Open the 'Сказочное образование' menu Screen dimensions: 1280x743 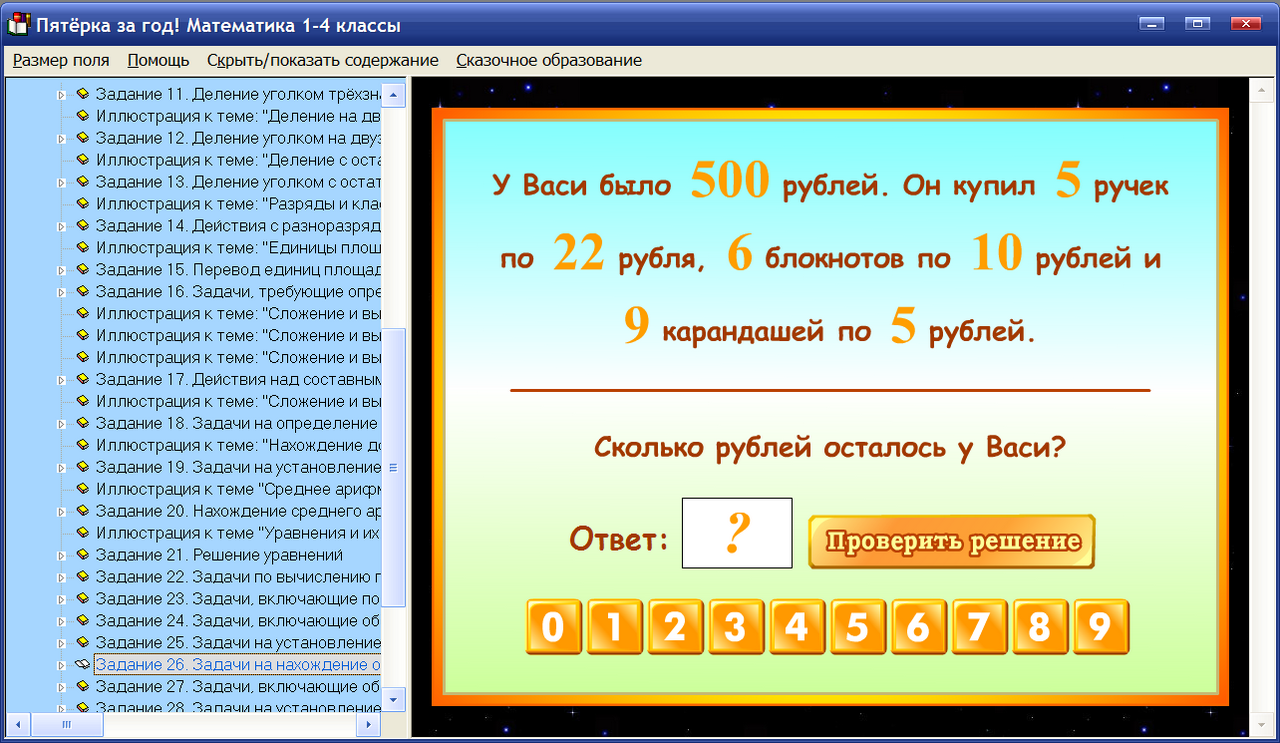(548, 60)
